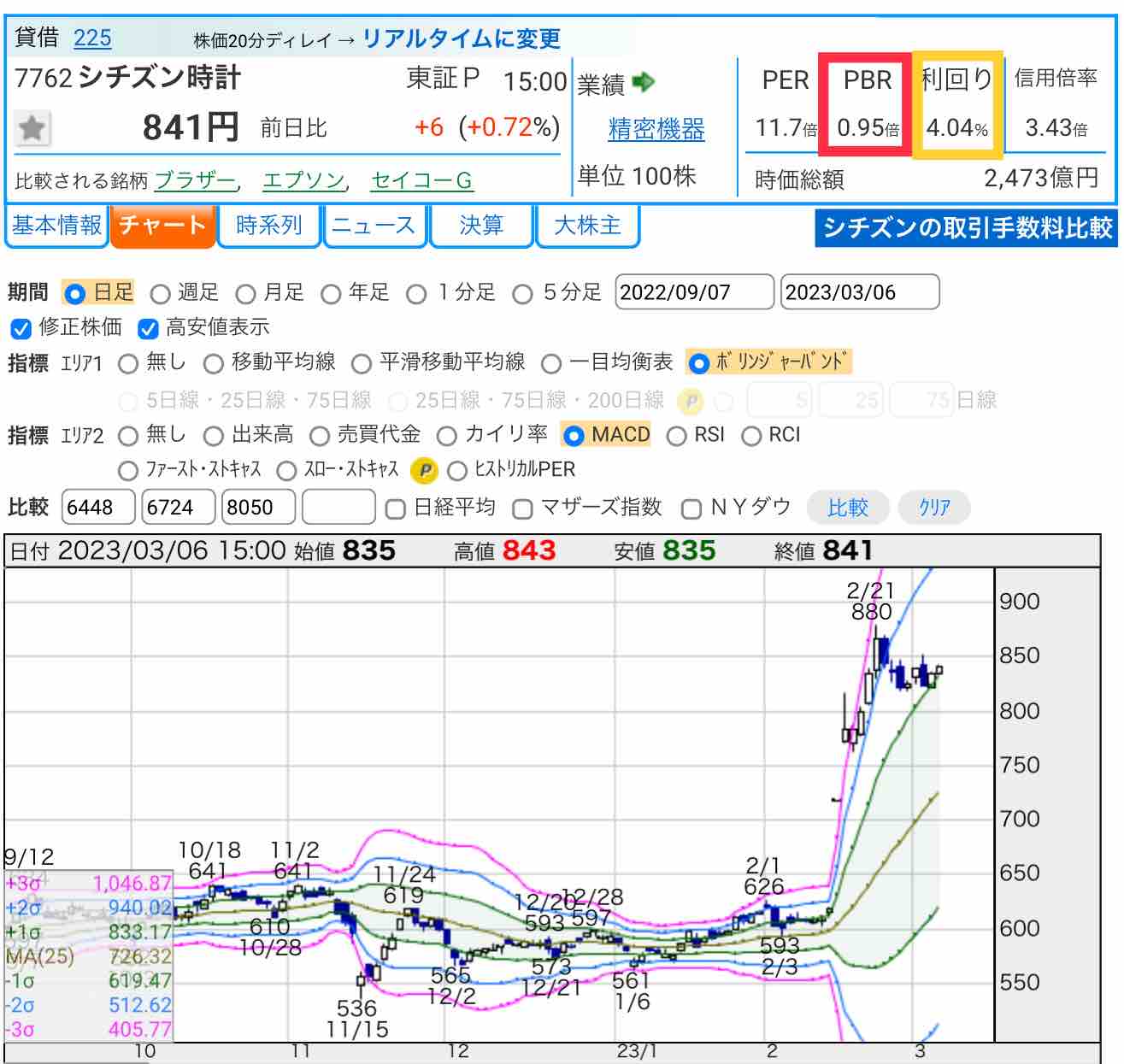1124x1064 pixels.
Task: Select the 平滑移動平均線 indicator
Action: click(x=362, y=364)
